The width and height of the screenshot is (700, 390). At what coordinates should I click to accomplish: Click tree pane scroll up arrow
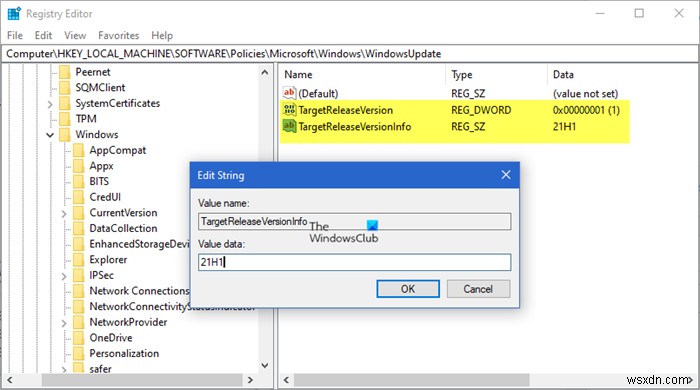265,72
